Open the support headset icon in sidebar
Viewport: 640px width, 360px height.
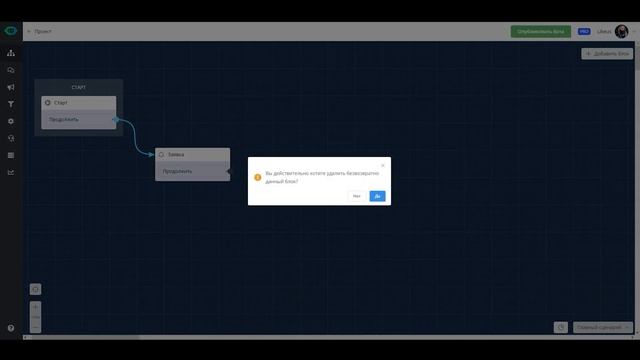pos(11,138)
